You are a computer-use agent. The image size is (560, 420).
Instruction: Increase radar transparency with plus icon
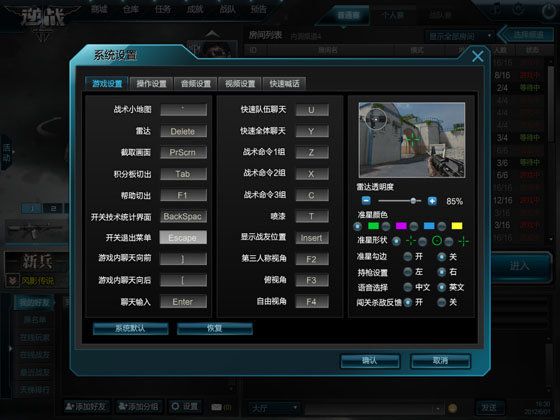(432, 201)
